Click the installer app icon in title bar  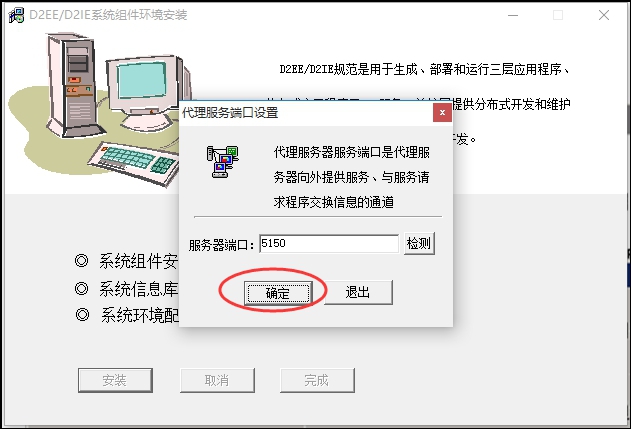pyautogui.click(x=16, y=15)
